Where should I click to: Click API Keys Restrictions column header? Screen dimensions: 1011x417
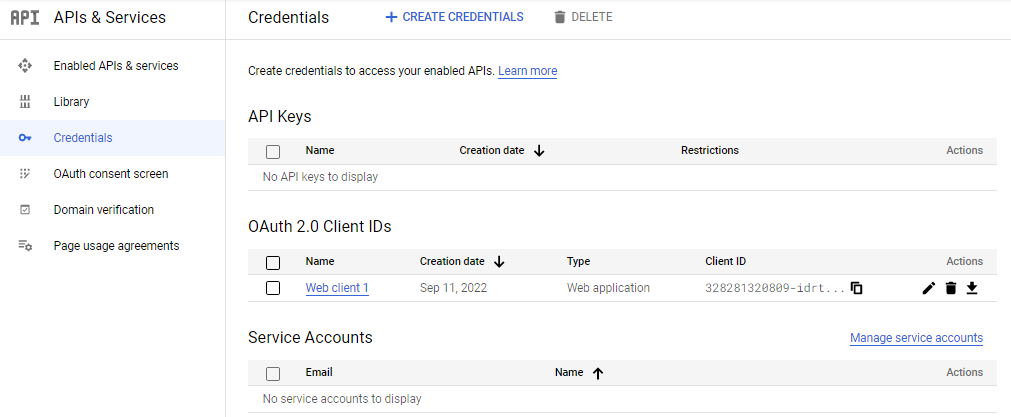[x=710, y=150]
